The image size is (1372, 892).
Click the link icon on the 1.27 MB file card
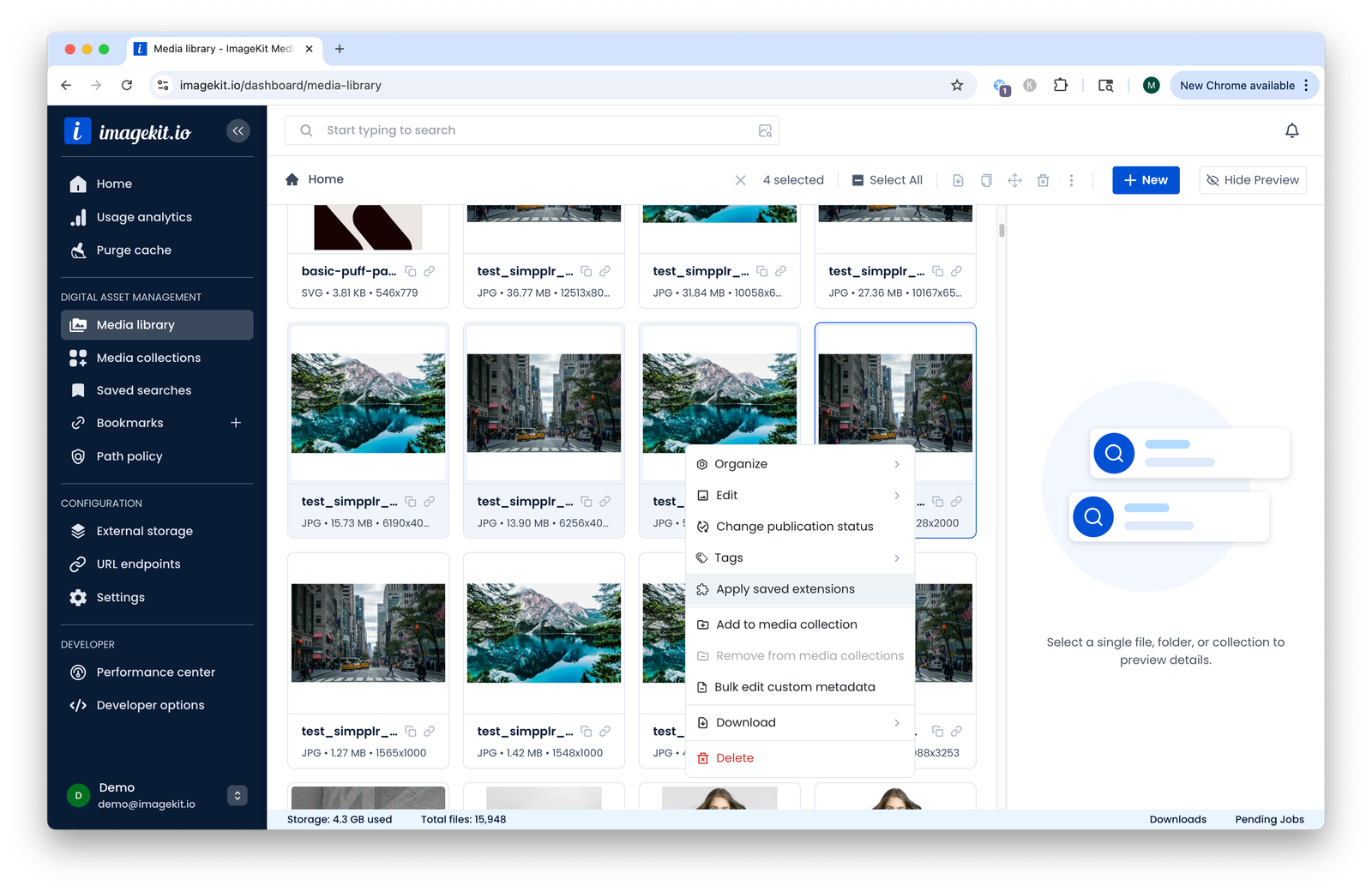coord(429,731)
